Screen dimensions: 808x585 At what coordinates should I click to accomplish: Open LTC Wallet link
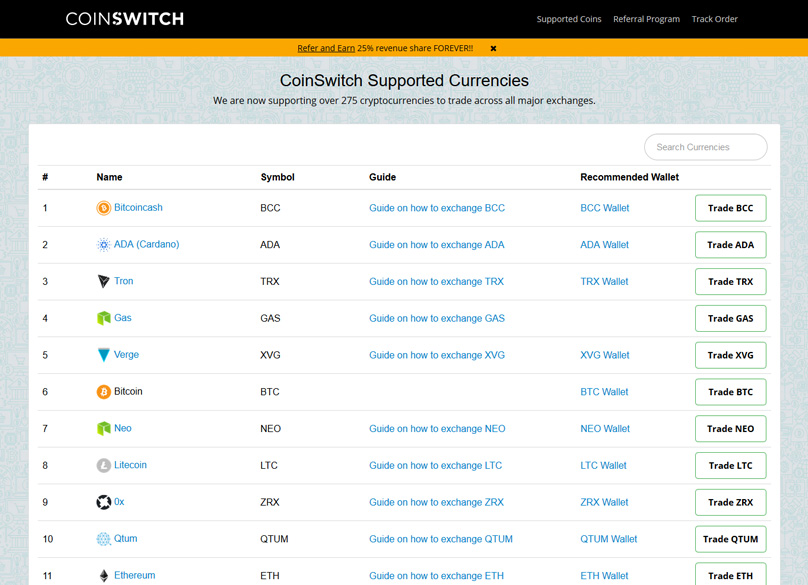click(x=603, y=465)
